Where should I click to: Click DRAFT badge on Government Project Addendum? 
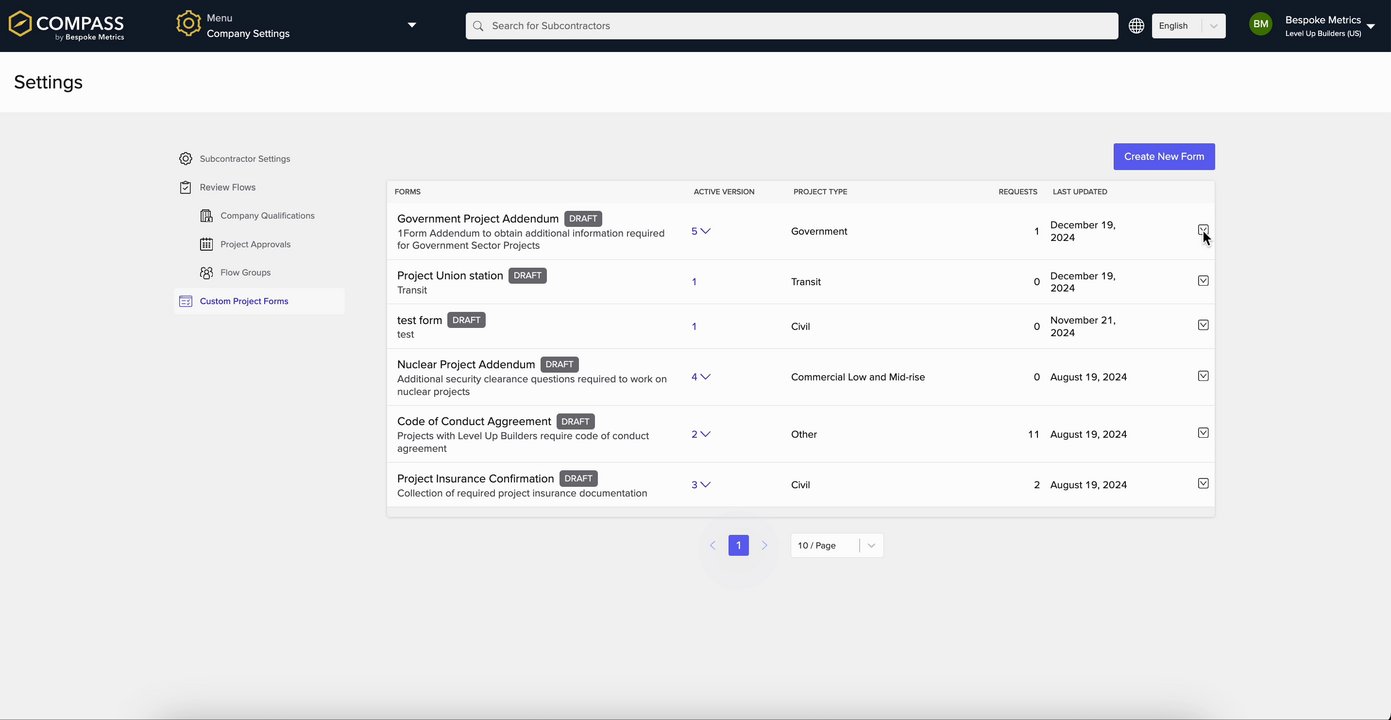coord(583,219)
